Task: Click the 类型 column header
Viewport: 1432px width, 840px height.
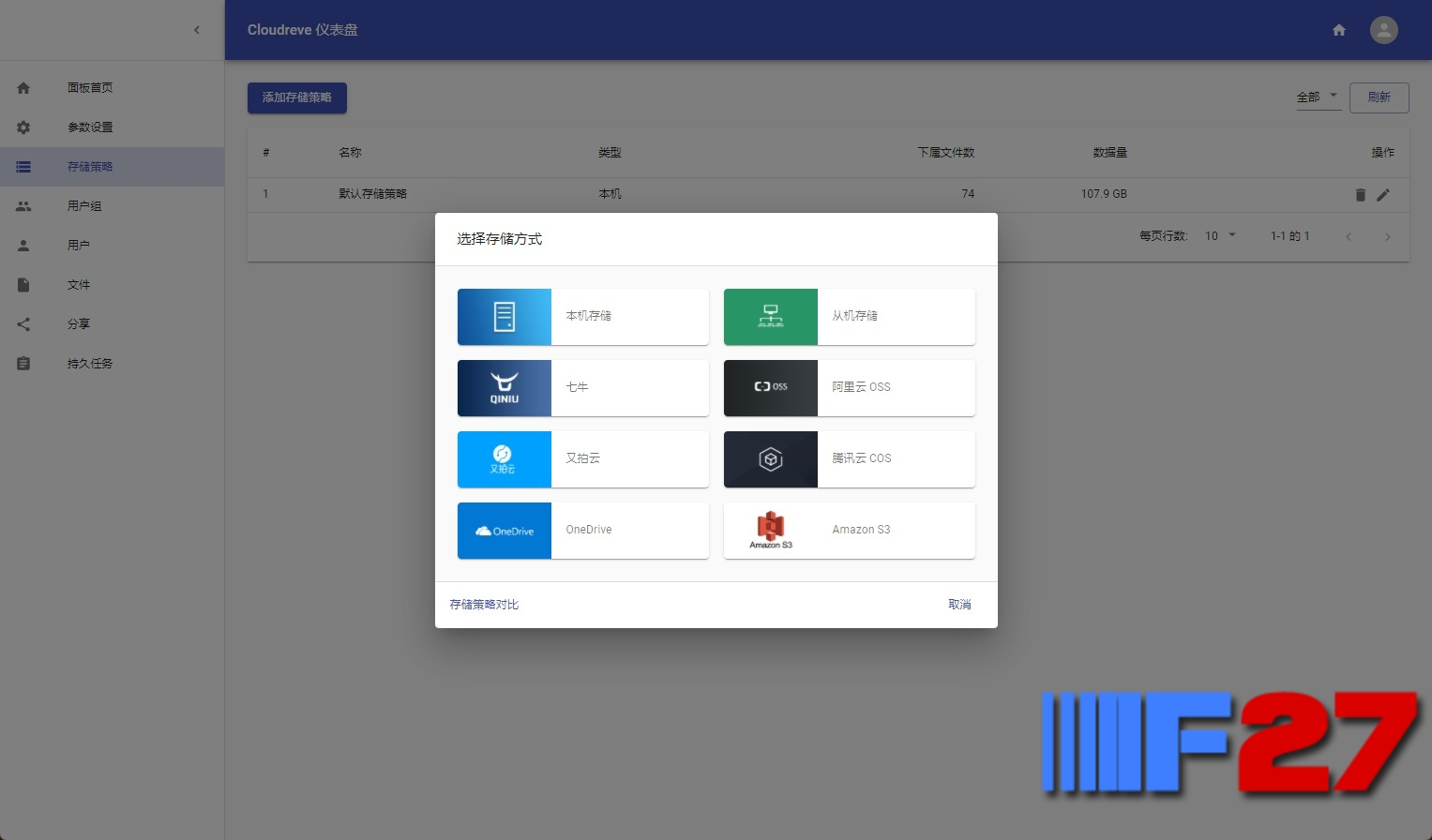Action: click(610, 153)
